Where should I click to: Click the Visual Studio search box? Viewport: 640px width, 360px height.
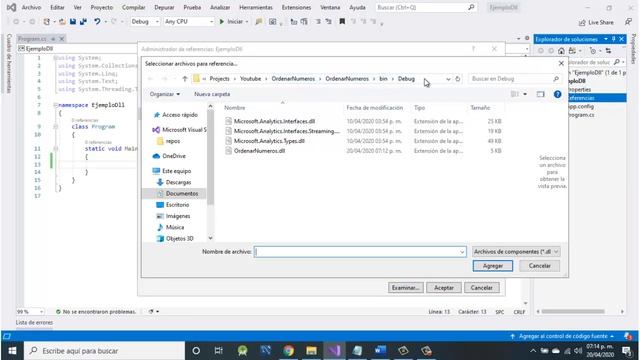click(x=425, y=7)
